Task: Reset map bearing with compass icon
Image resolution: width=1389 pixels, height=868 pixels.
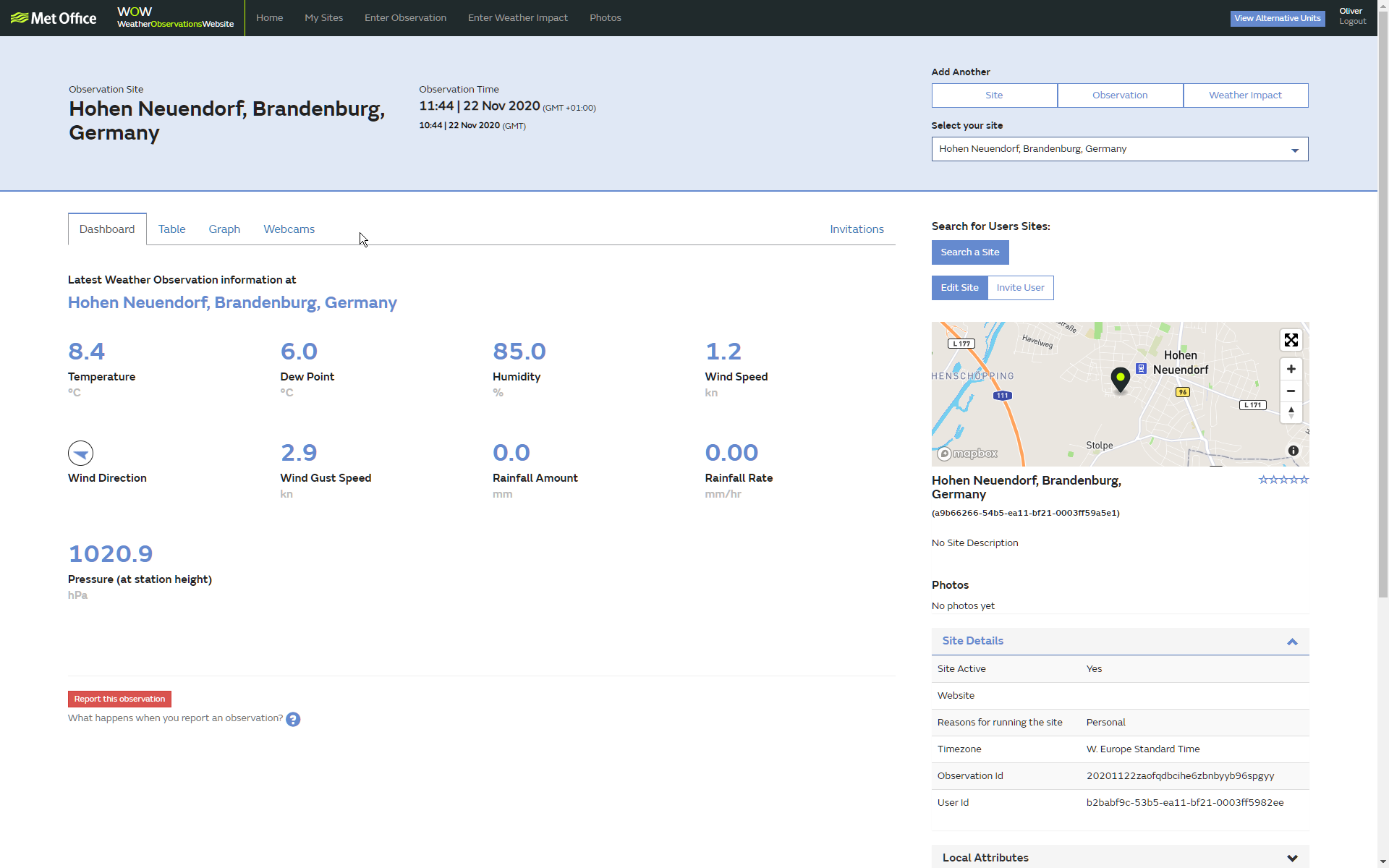Action: pyautogui.click(x=1291, y=412)
